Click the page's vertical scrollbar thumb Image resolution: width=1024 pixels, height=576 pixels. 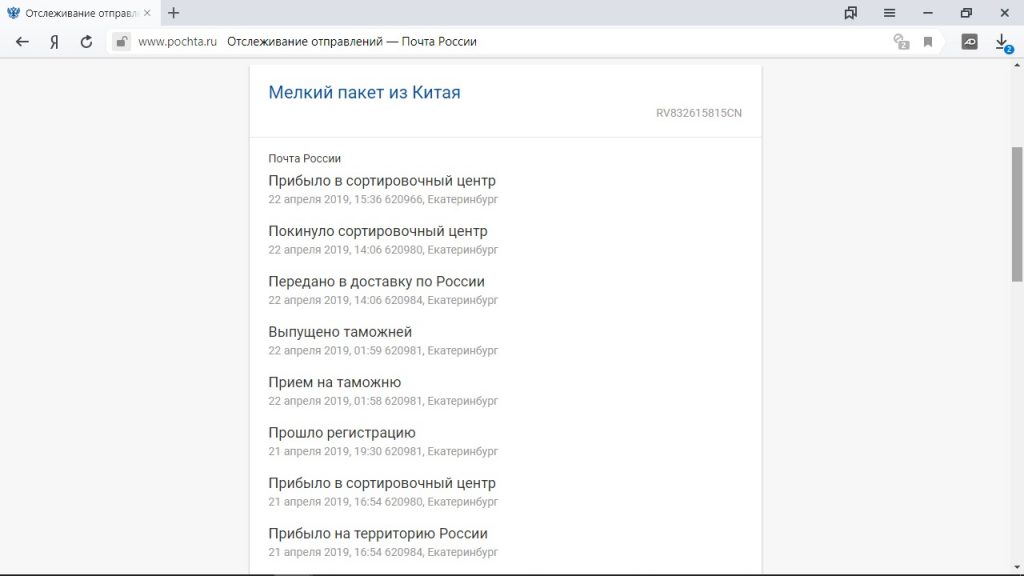point(1017,214)
